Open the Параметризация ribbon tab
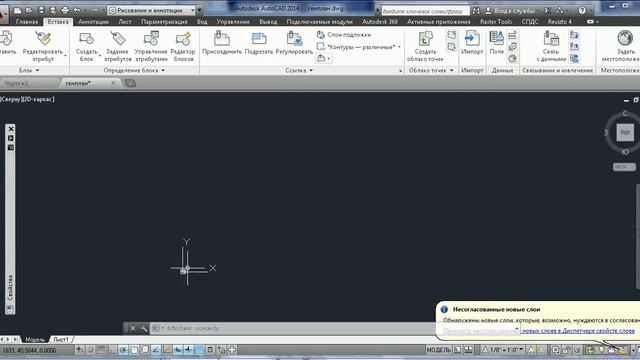 click(x=164, y=22)
